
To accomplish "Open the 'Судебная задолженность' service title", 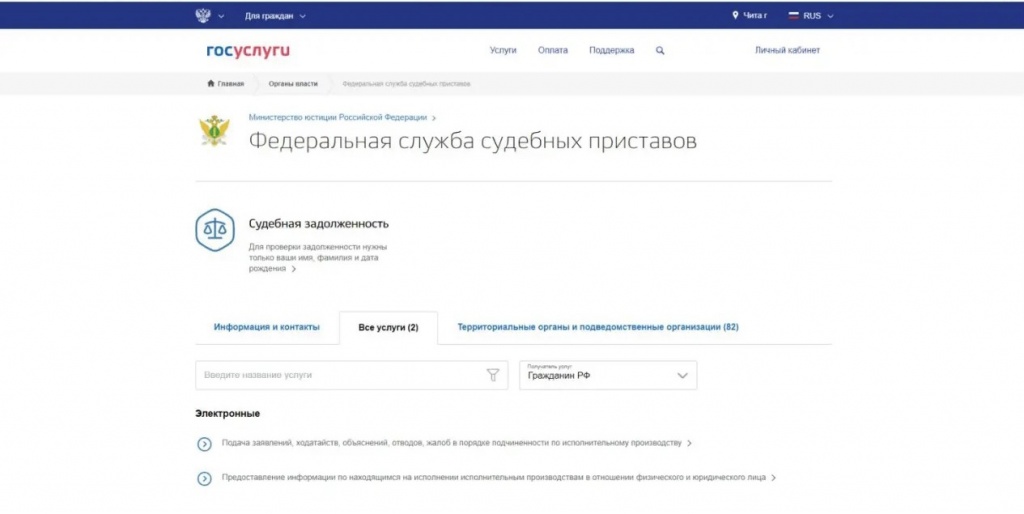I will click(319, 223).
